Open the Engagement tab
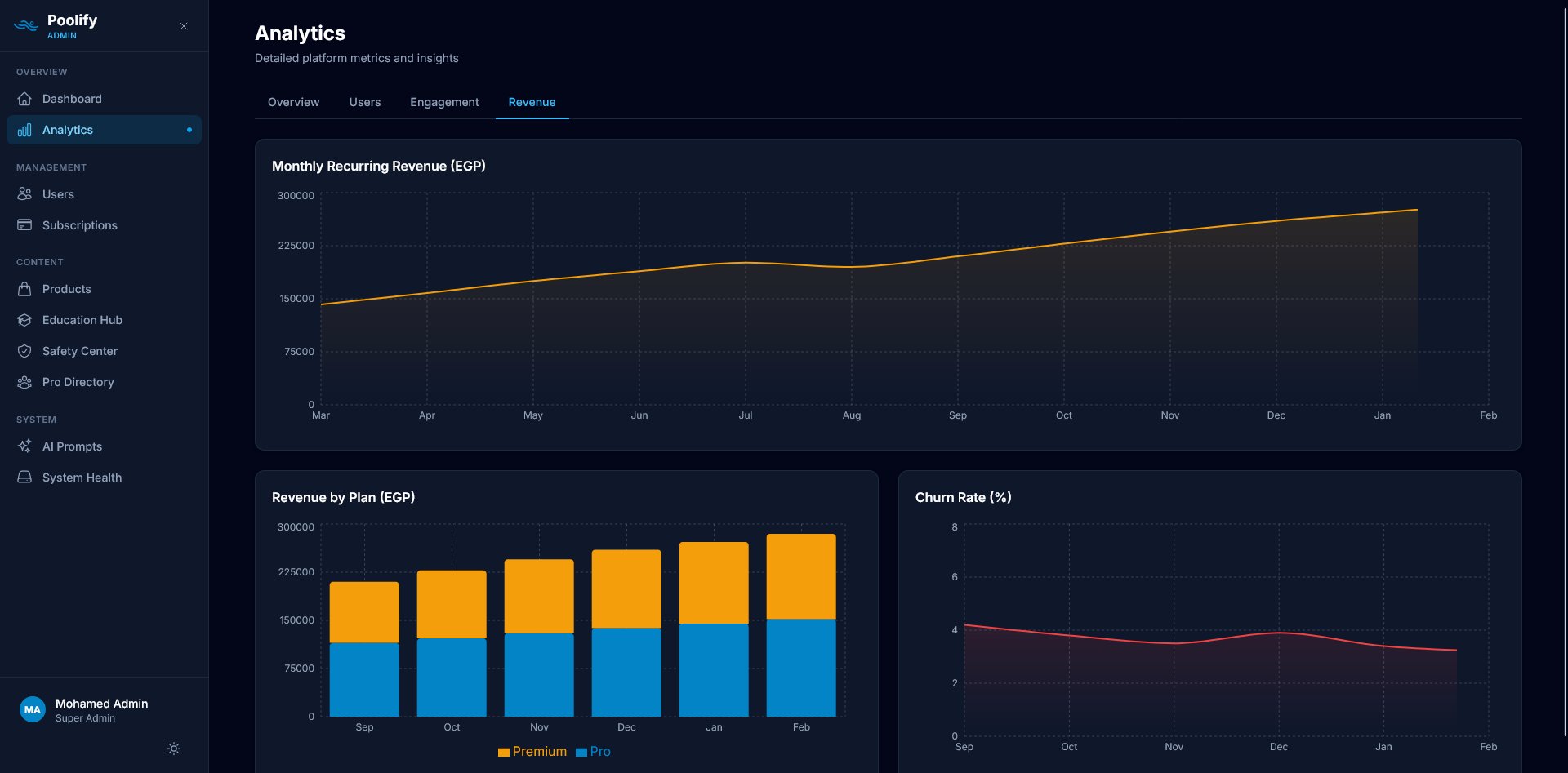Screen dimensions: 1568x773 click(443, 102)
